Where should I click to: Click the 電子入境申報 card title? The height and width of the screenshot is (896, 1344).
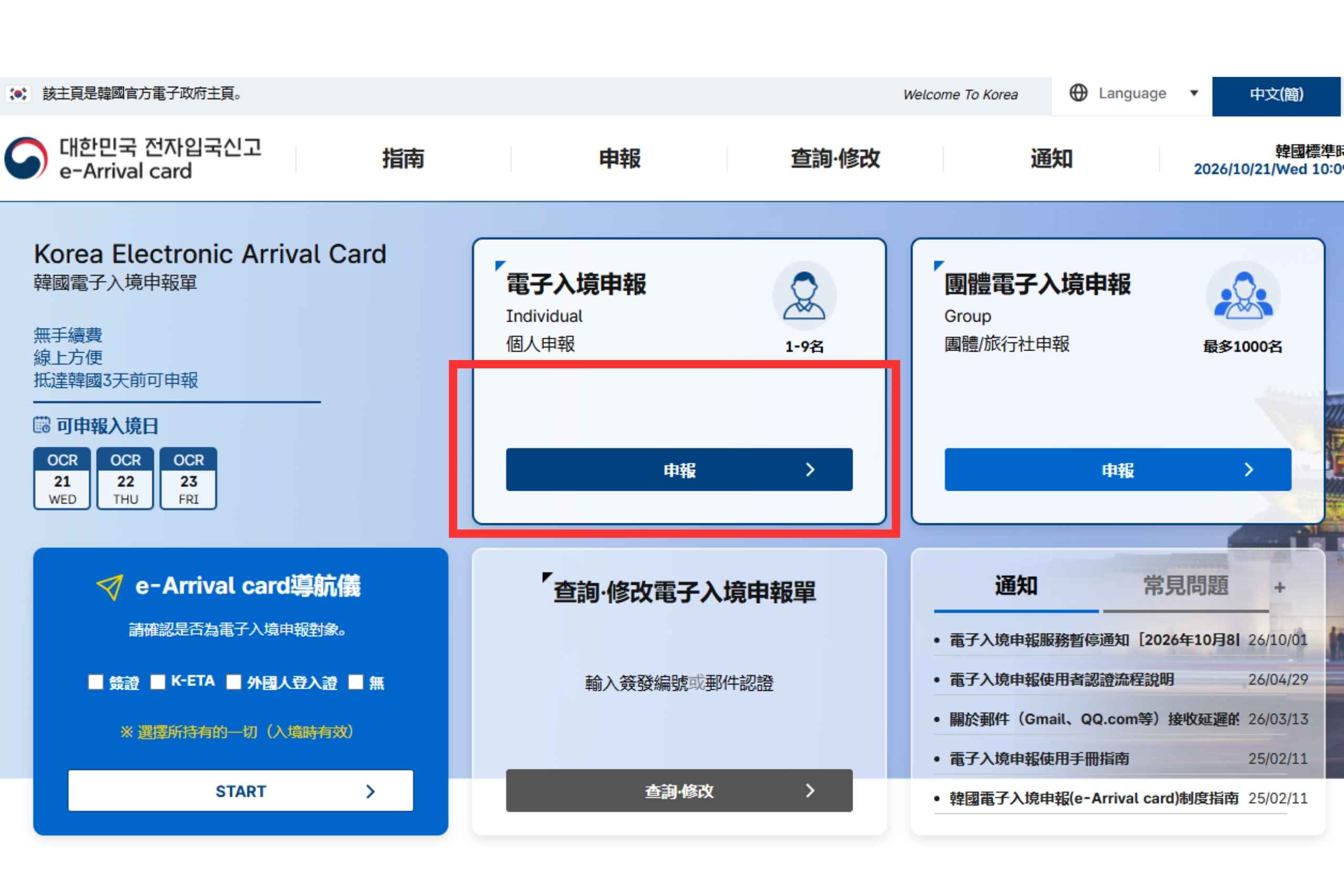(x=576, y=284)
